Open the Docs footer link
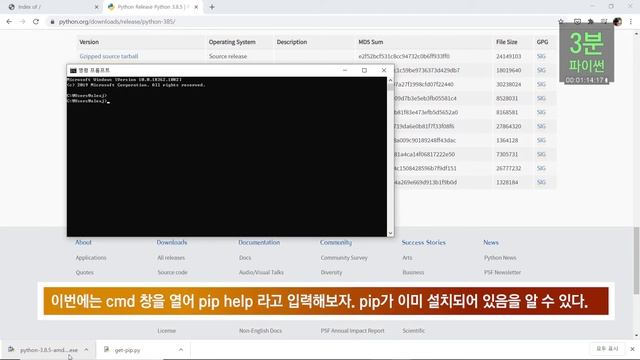 pyautogui.click(x=245, y=258)
